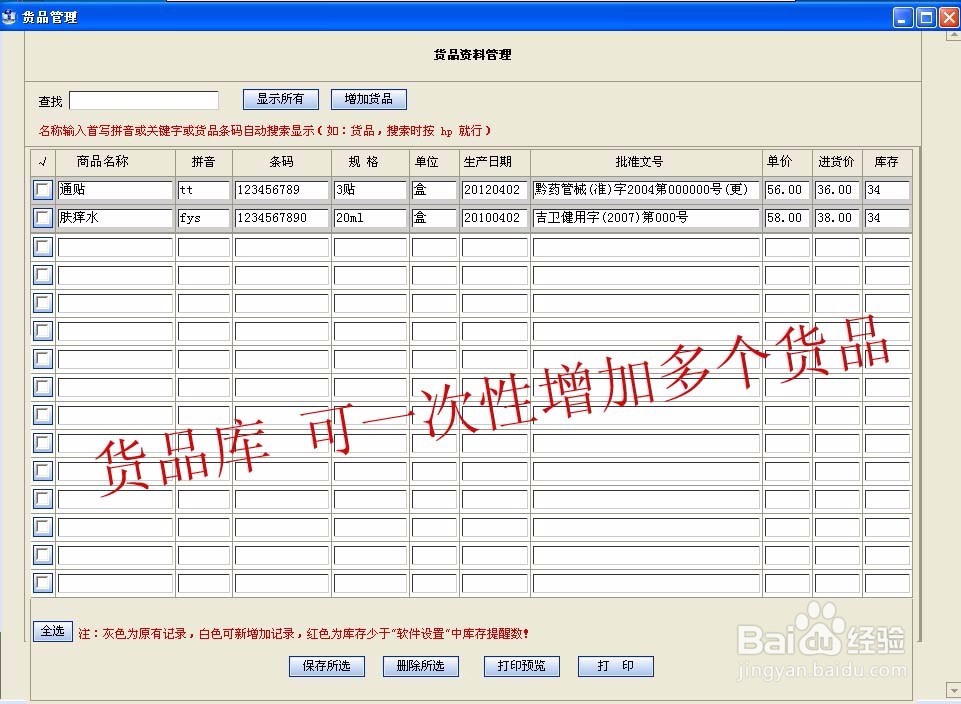
Task: Click the 显示所有 button
Action: (281, 99)
